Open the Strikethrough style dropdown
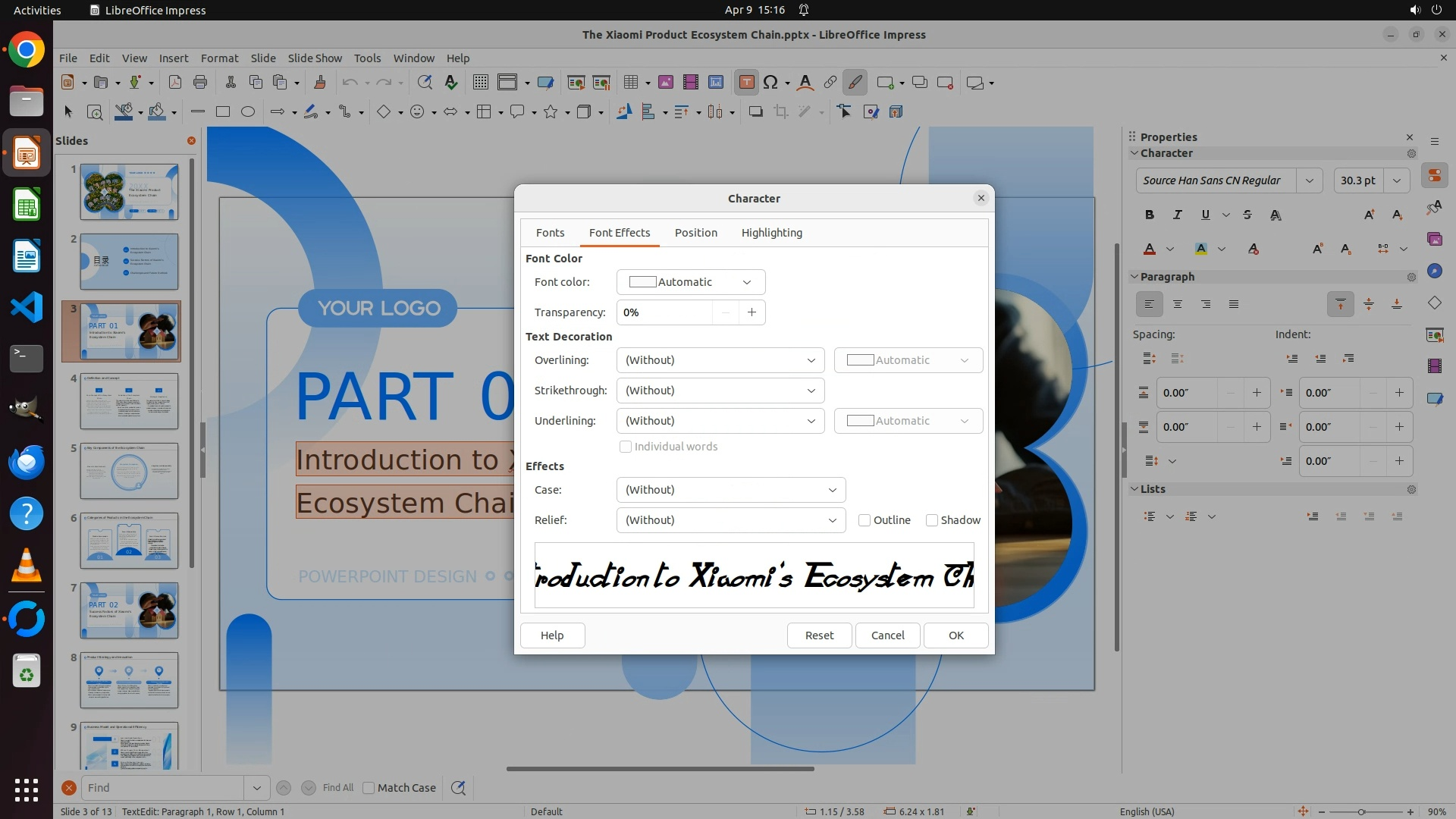This screenshot has height=819, width=1456. click(720, 391)
